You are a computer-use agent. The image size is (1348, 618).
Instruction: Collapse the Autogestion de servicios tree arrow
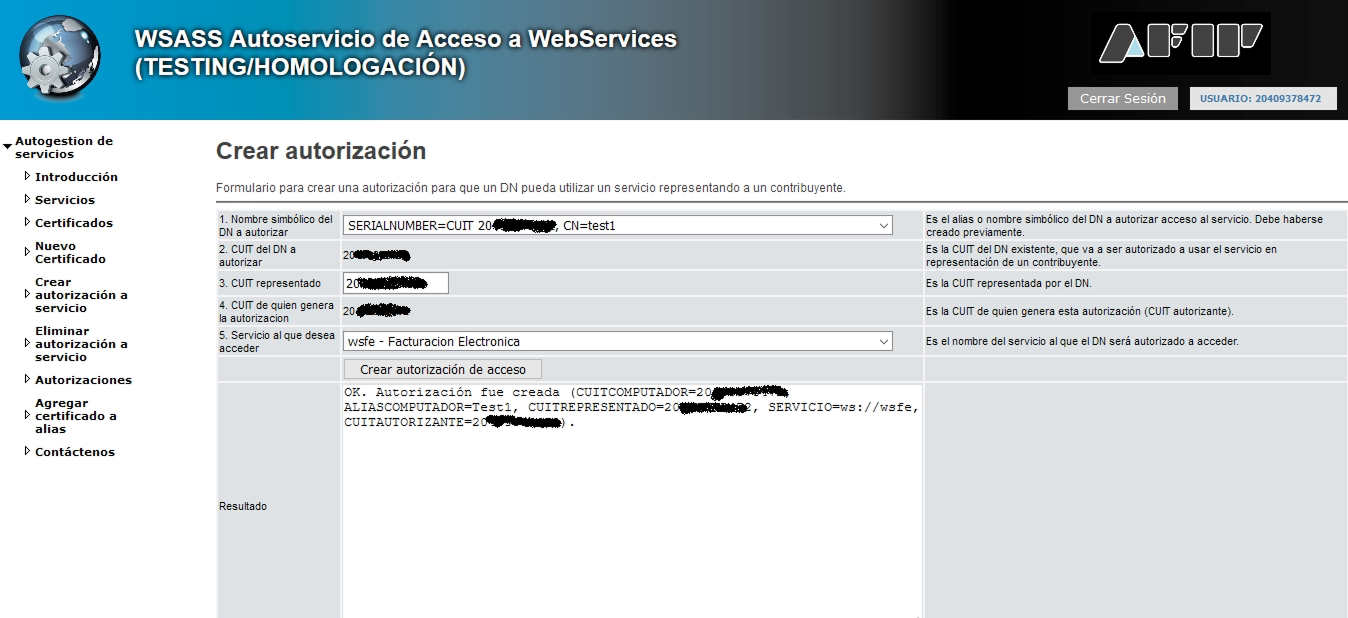[x=8, y=148]
